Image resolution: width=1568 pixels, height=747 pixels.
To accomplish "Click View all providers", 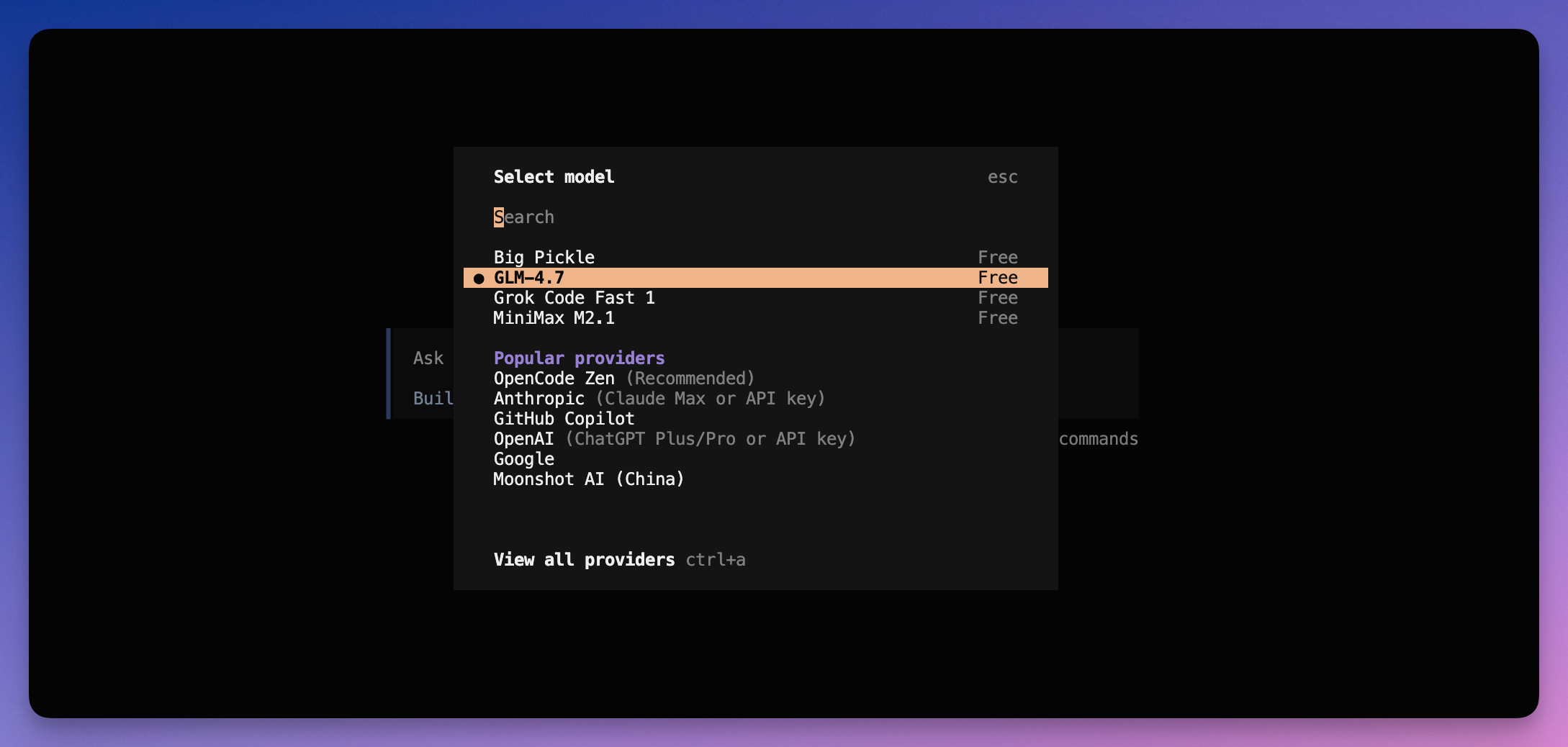I will coord(585,560).
